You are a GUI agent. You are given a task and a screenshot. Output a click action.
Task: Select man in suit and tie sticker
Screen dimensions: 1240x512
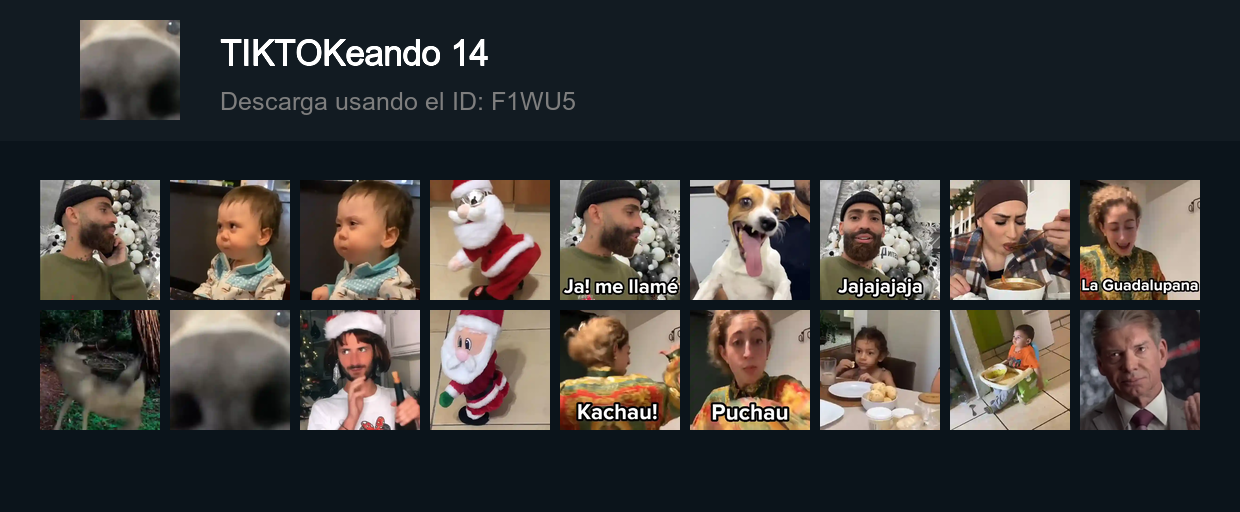[1140, 370]
